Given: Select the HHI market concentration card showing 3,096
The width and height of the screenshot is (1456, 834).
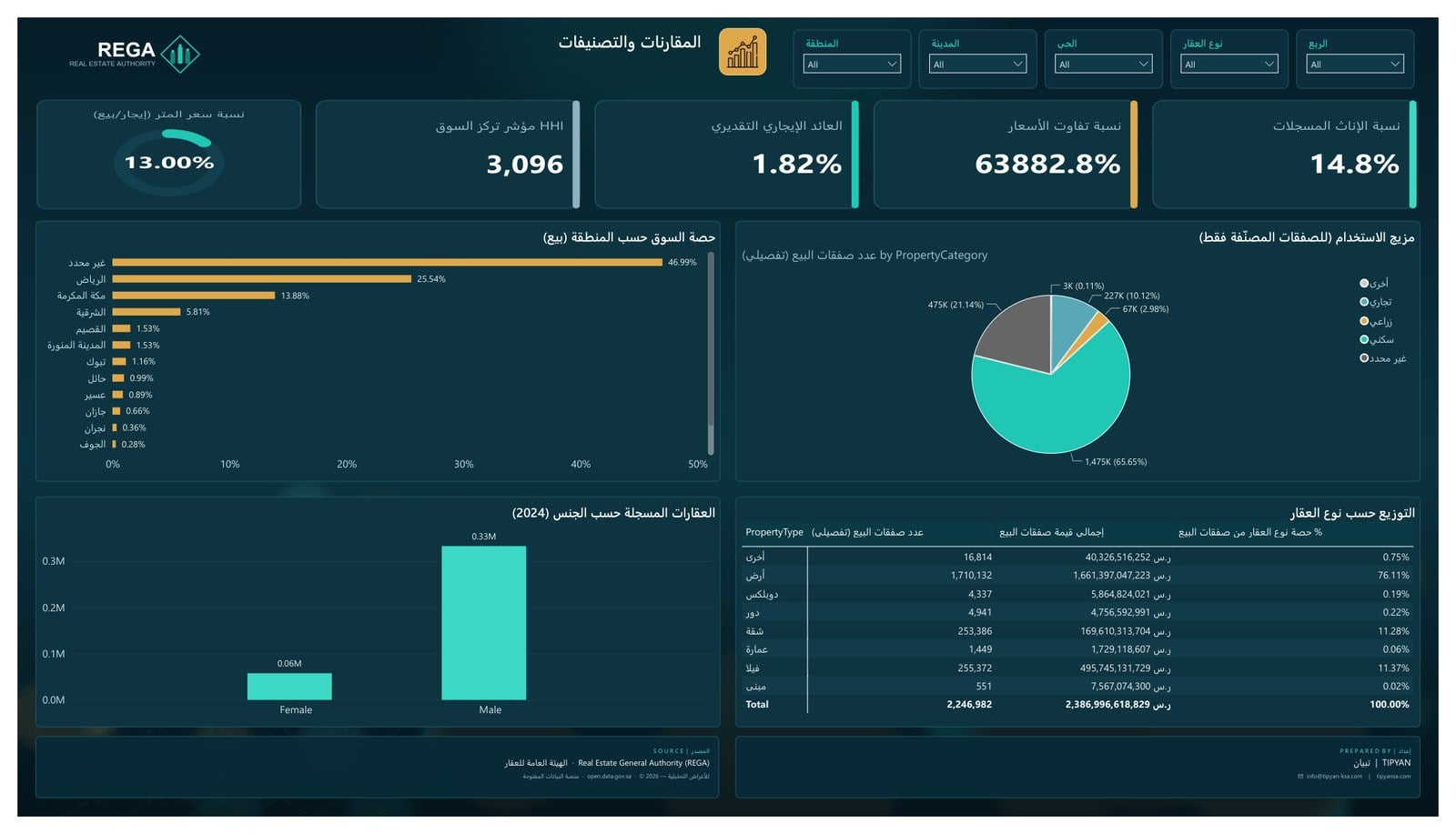Looking at the screenshot, I should click(x=448, y=155).
